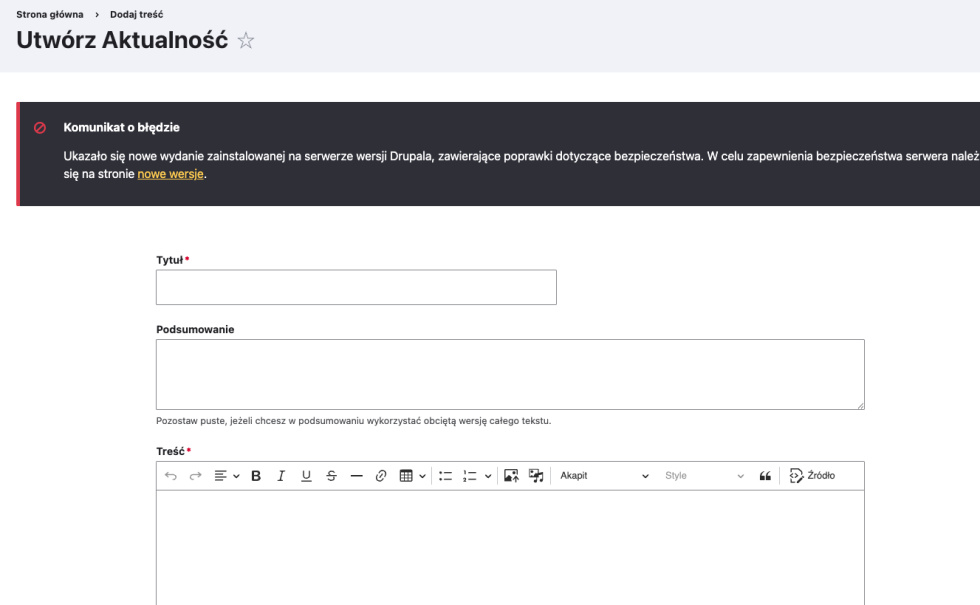The width and height of the screenshot is (980, 605).
Task: Expand the Style dropdown
Action: coord(704,476)
